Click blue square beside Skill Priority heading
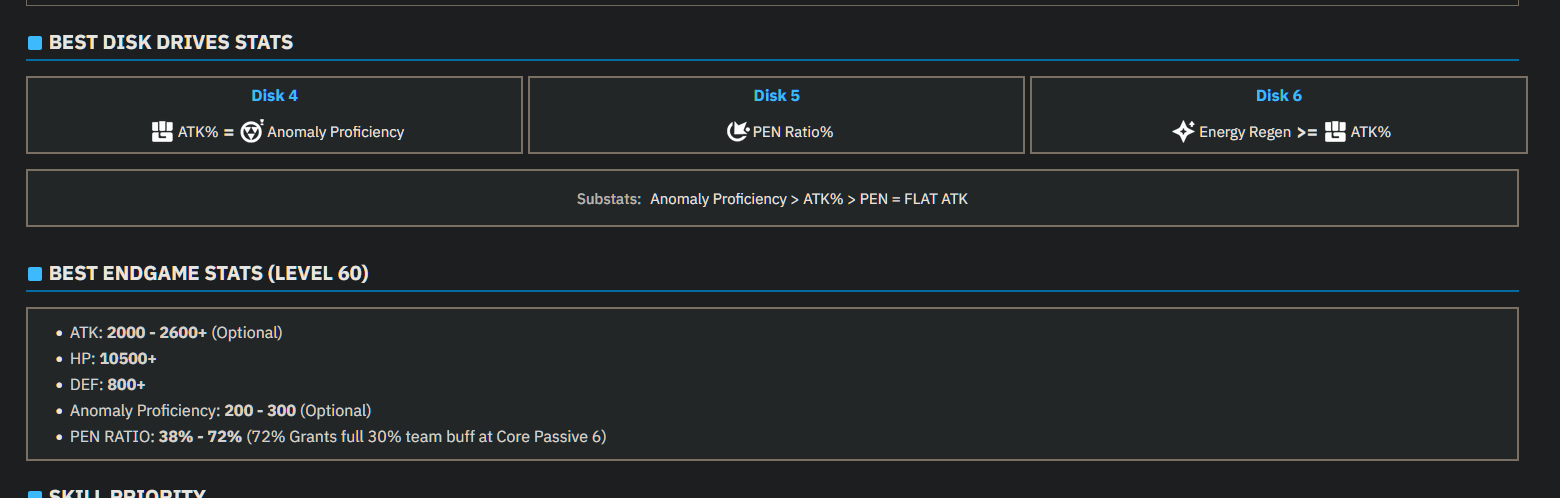This screenshot has height=498, width=1560. point(35,494)
